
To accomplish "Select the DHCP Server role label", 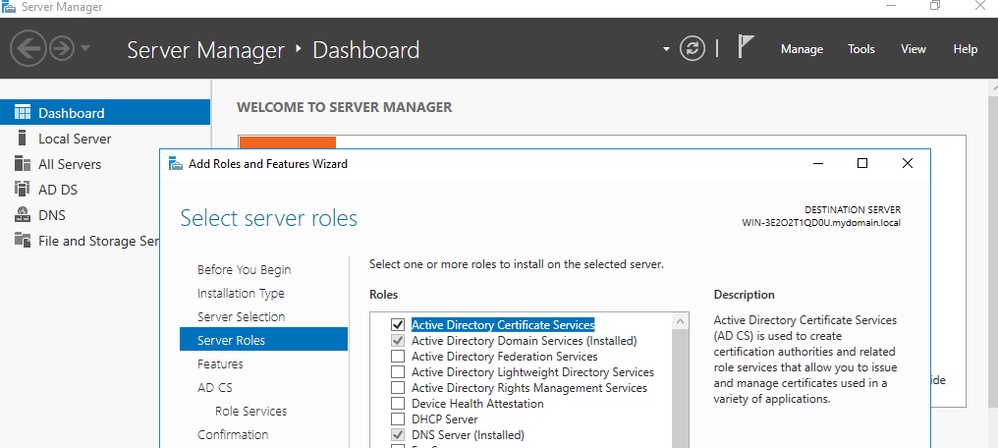I will [x=445, y=419].
